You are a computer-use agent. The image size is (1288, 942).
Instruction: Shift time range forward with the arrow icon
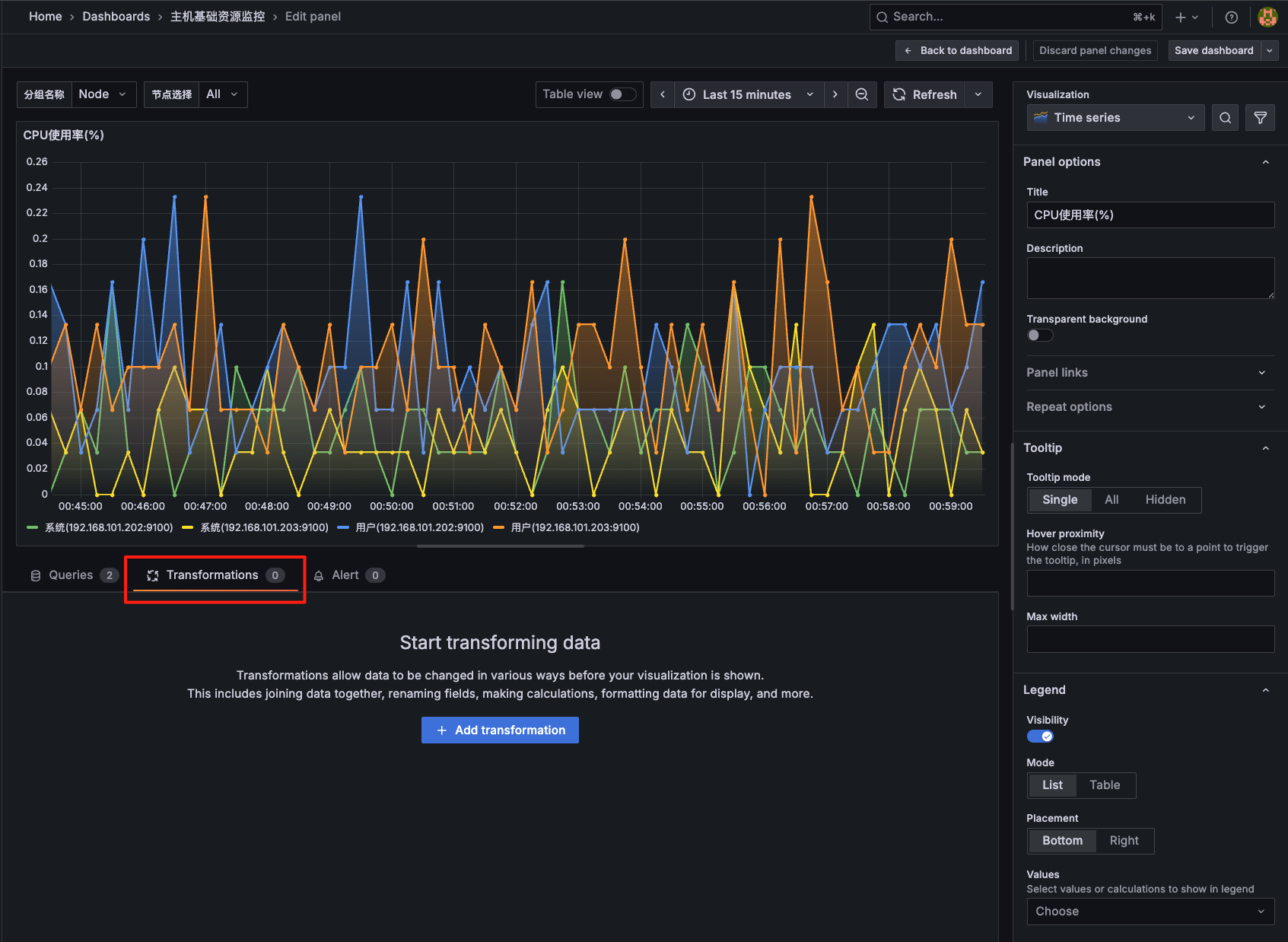835,94
